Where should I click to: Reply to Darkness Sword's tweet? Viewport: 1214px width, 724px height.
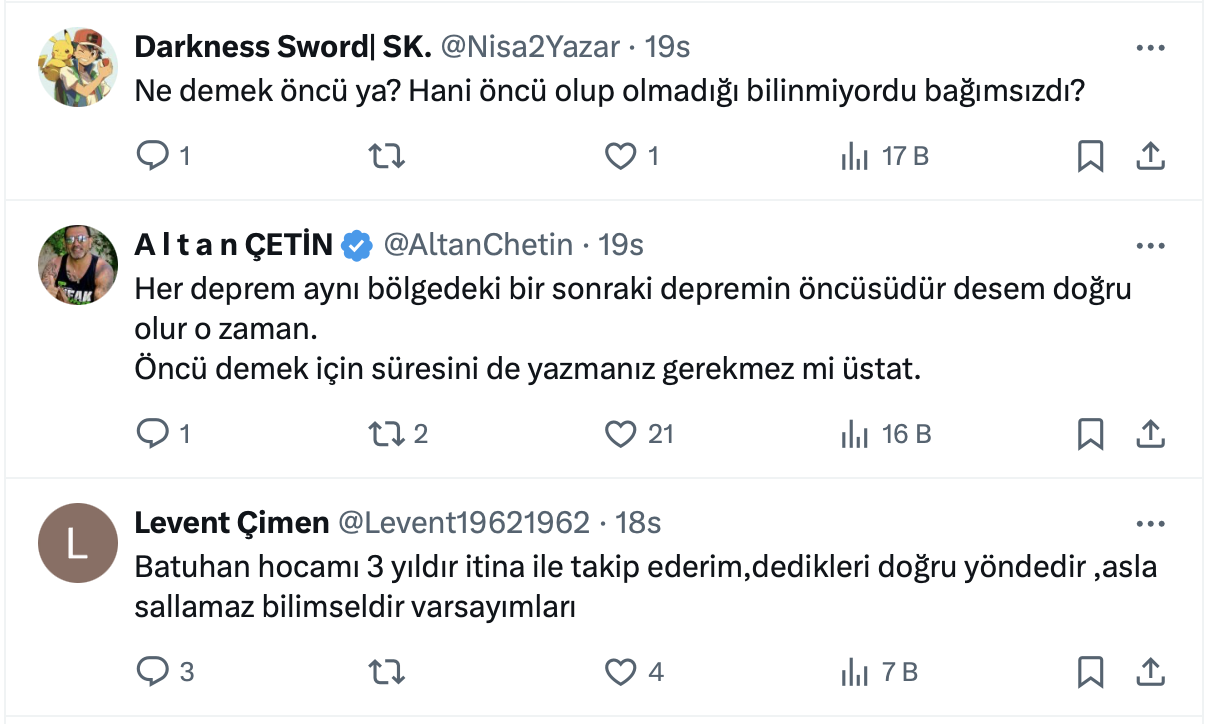point(152,156)
